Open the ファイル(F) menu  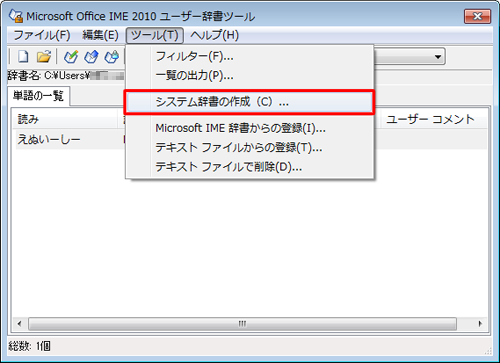click(42, 35)
